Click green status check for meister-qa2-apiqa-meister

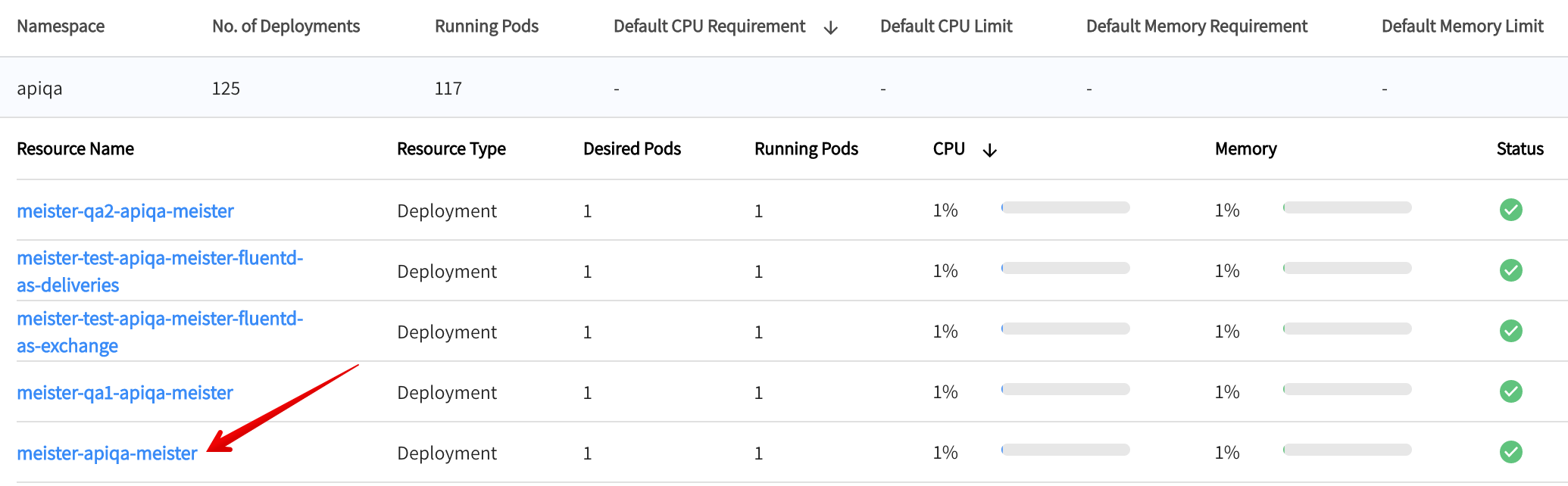tap(1510, 210)
